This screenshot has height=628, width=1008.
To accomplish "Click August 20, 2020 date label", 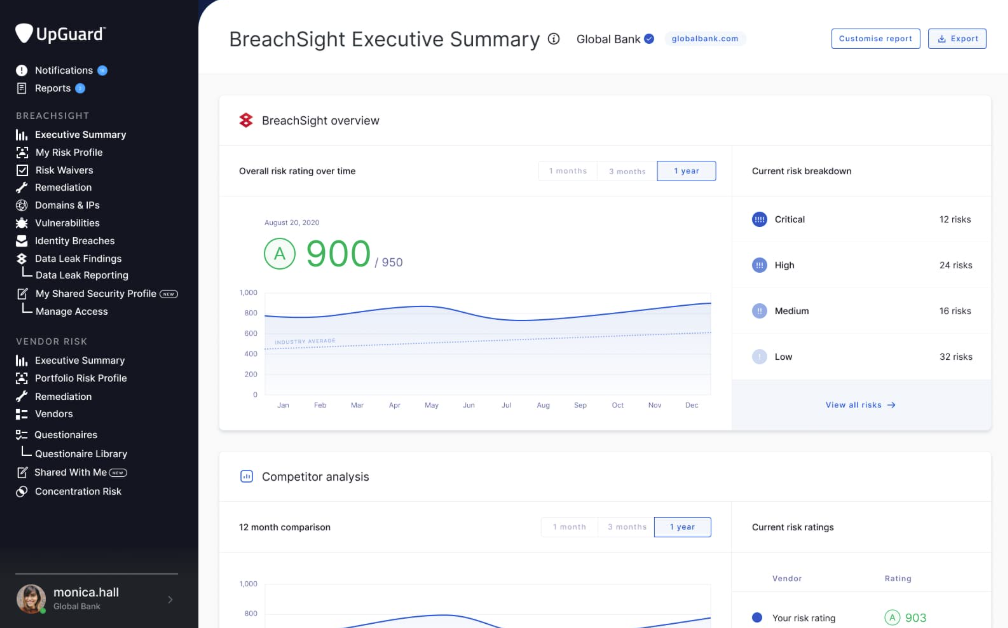I will pyautogui.click(x=292, y=222).
